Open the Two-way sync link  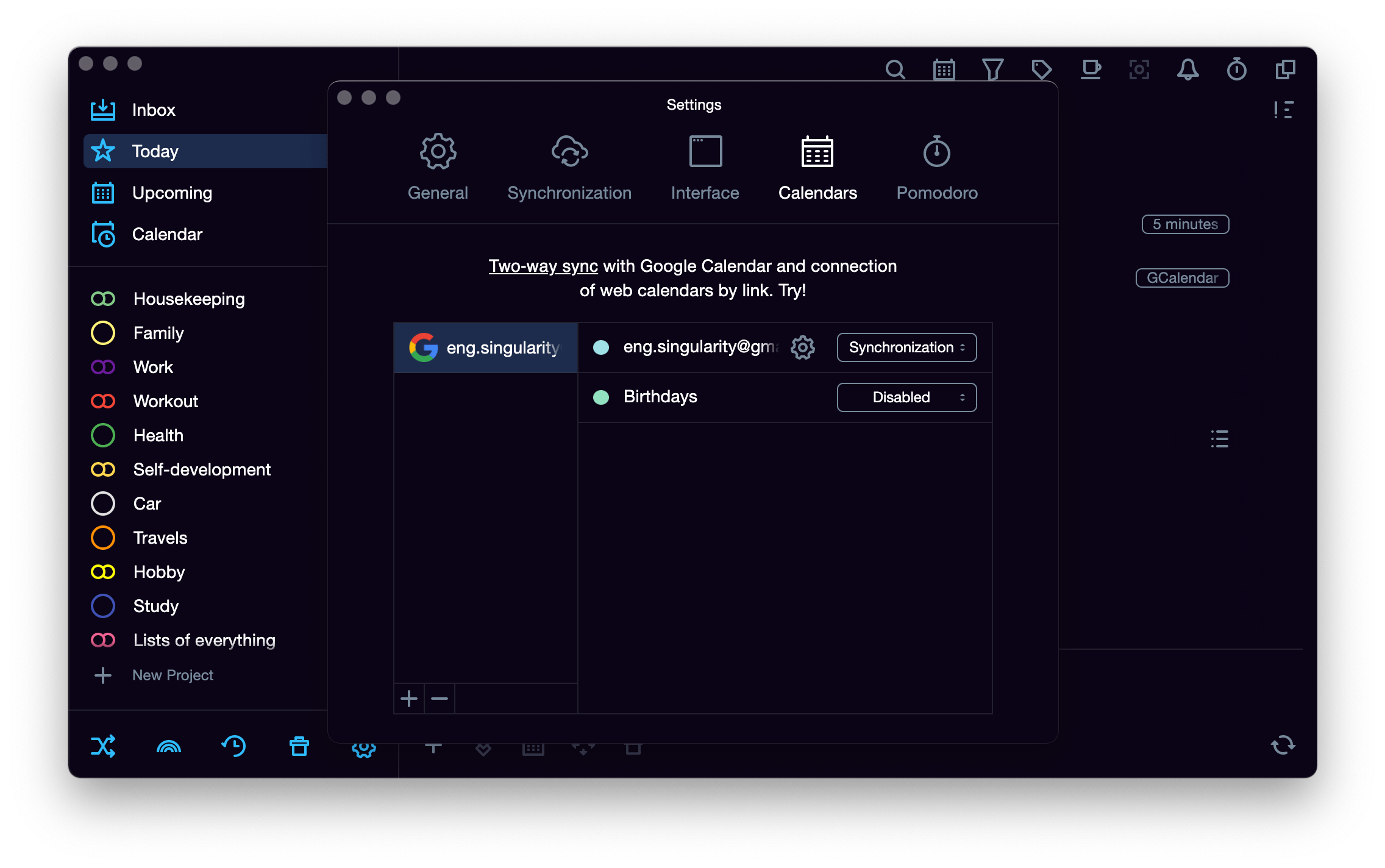pyautogui.click(x=543, y=266)
